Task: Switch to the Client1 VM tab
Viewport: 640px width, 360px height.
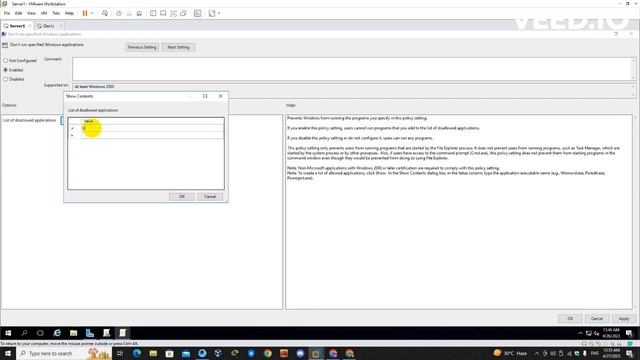Action: pyautogui.click(x=48, y=26)
